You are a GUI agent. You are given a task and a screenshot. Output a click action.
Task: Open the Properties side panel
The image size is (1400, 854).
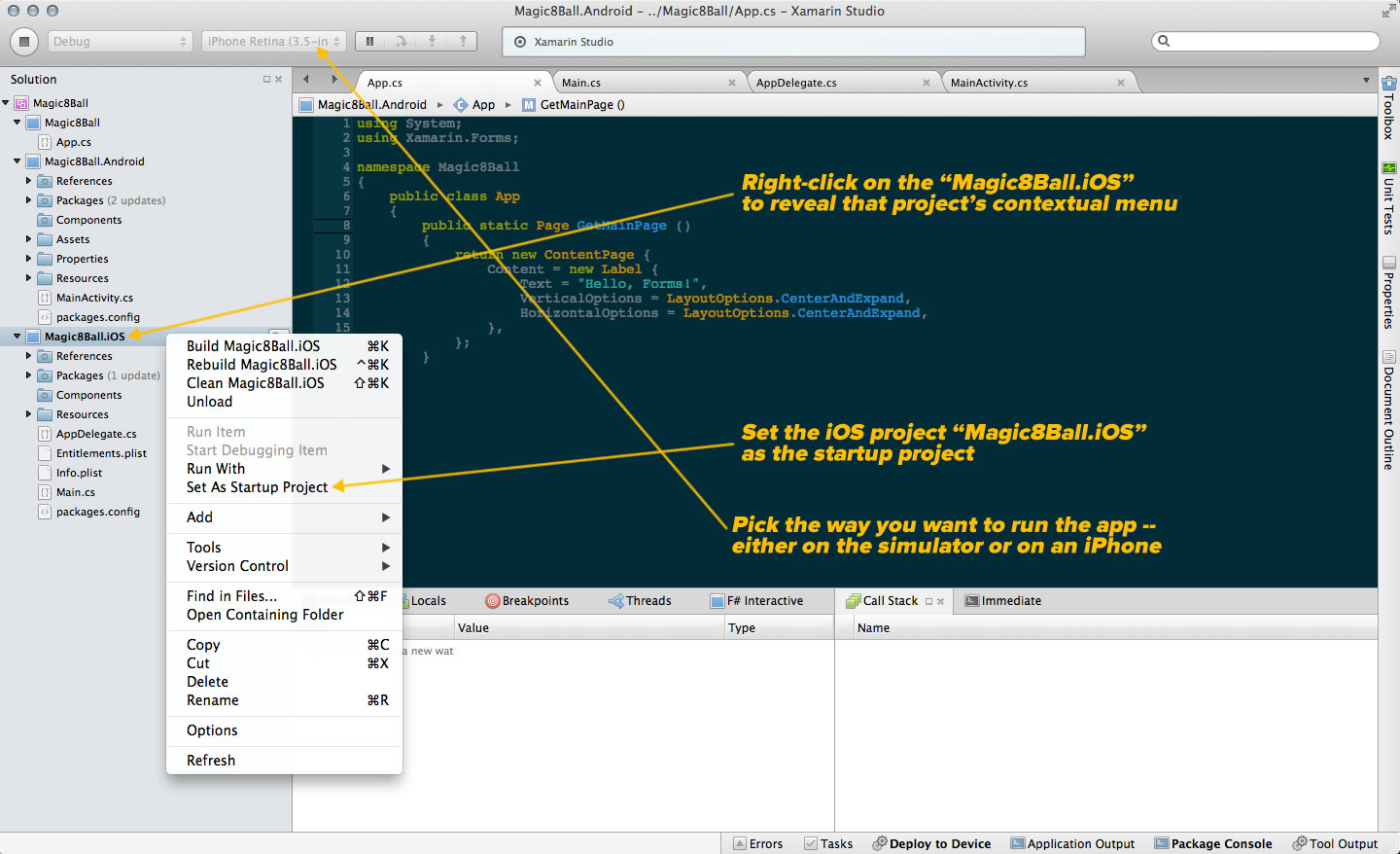(x=1388, y=293)
